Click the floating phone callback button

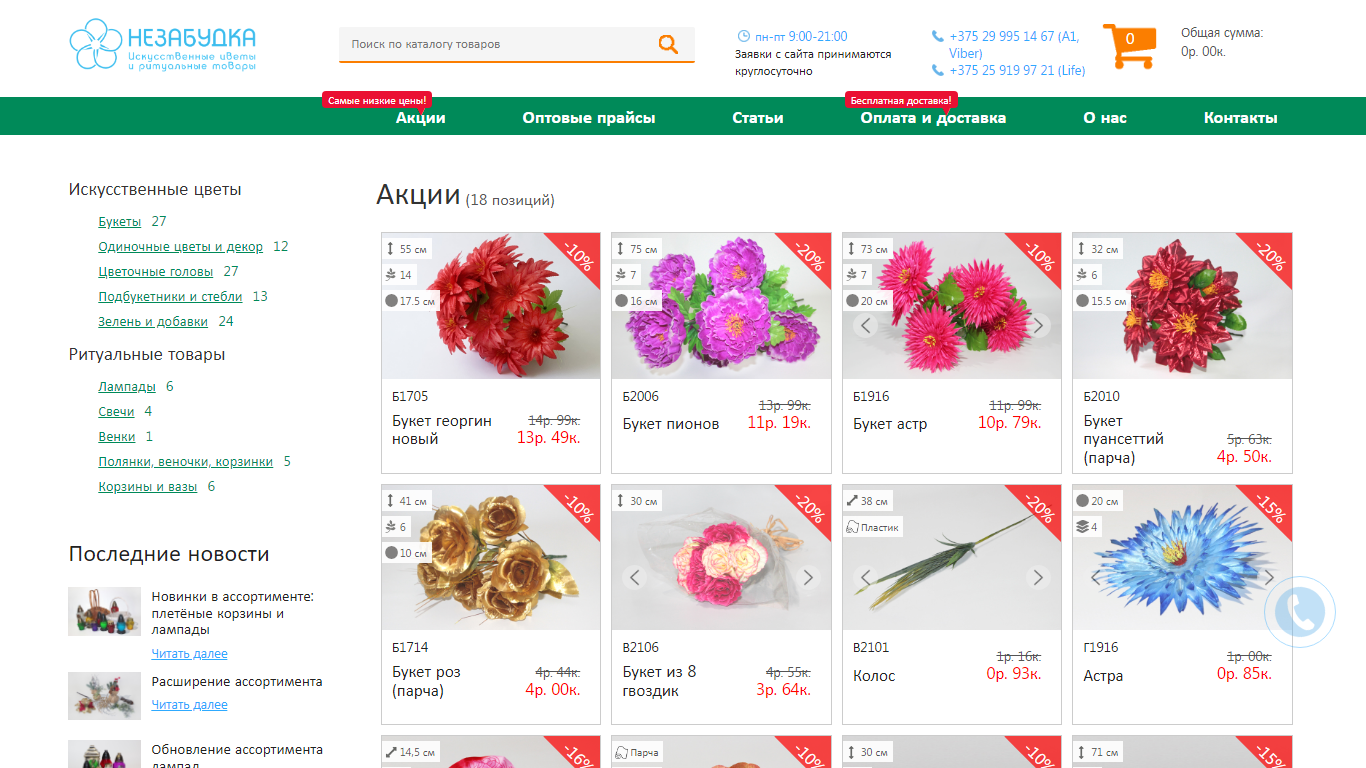tap(1300, 612)
